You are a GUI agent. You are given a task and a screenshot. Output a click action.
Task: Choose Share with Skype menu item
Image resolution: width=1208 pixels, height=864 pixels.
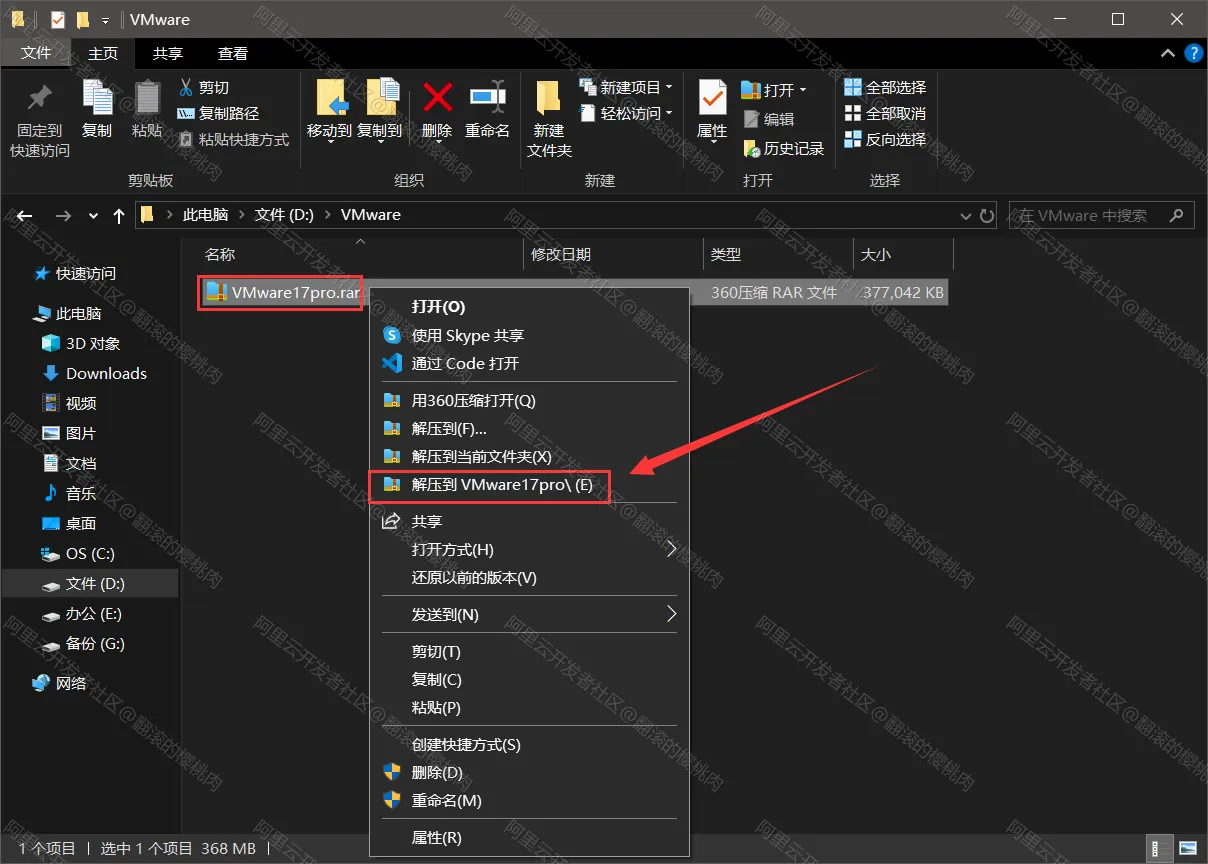point(530,335)
